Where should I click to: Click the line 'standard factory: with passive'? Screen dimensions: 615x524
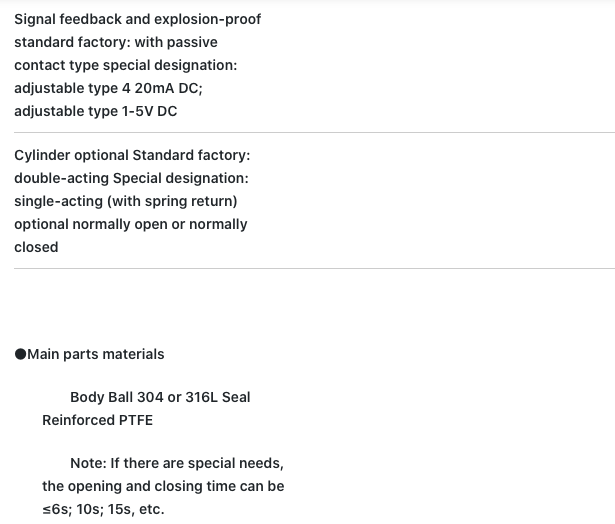(x=116, y=42)
